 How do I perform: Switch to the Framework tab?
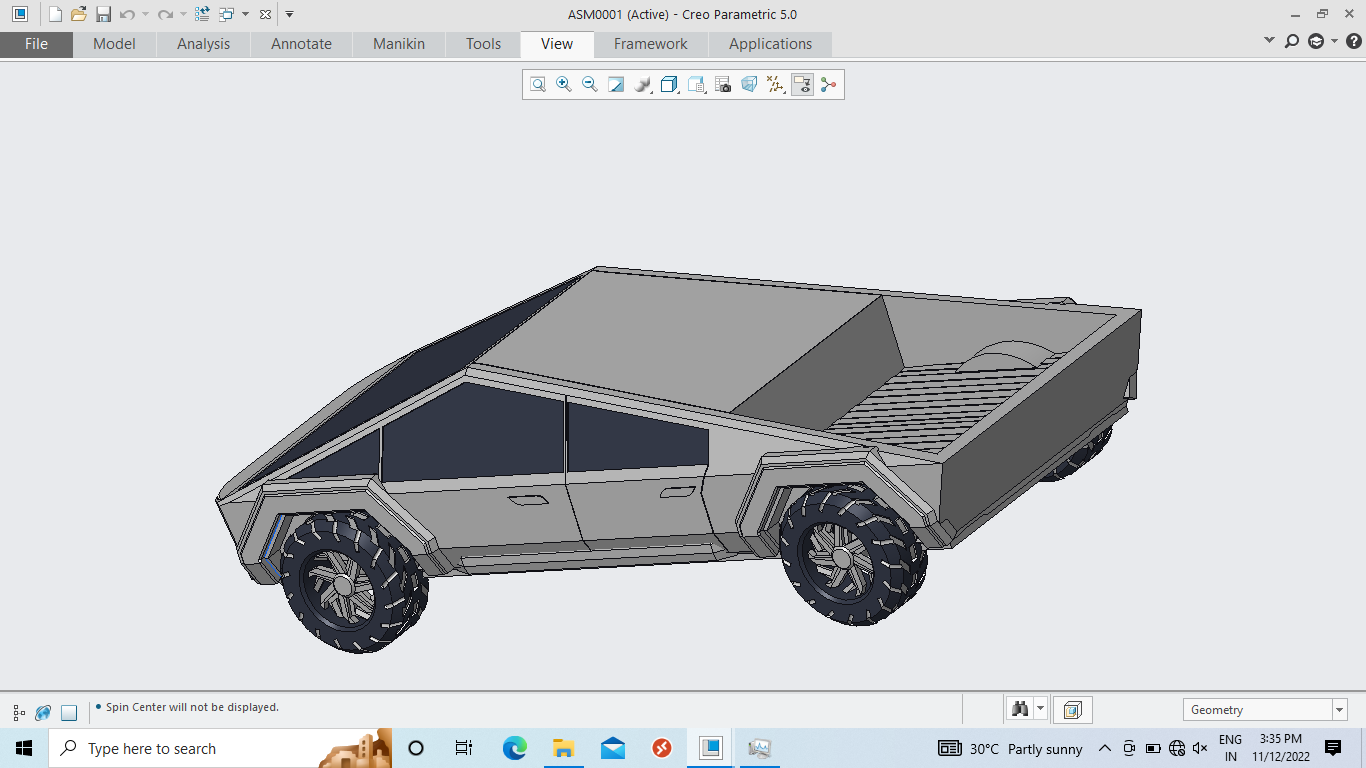[x=650, y=44]
